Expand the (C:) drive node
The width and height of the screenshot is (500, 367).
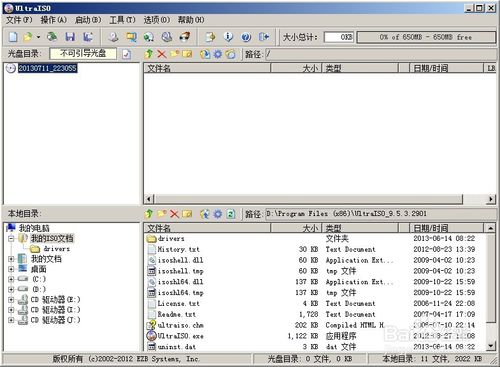[11, 279]
